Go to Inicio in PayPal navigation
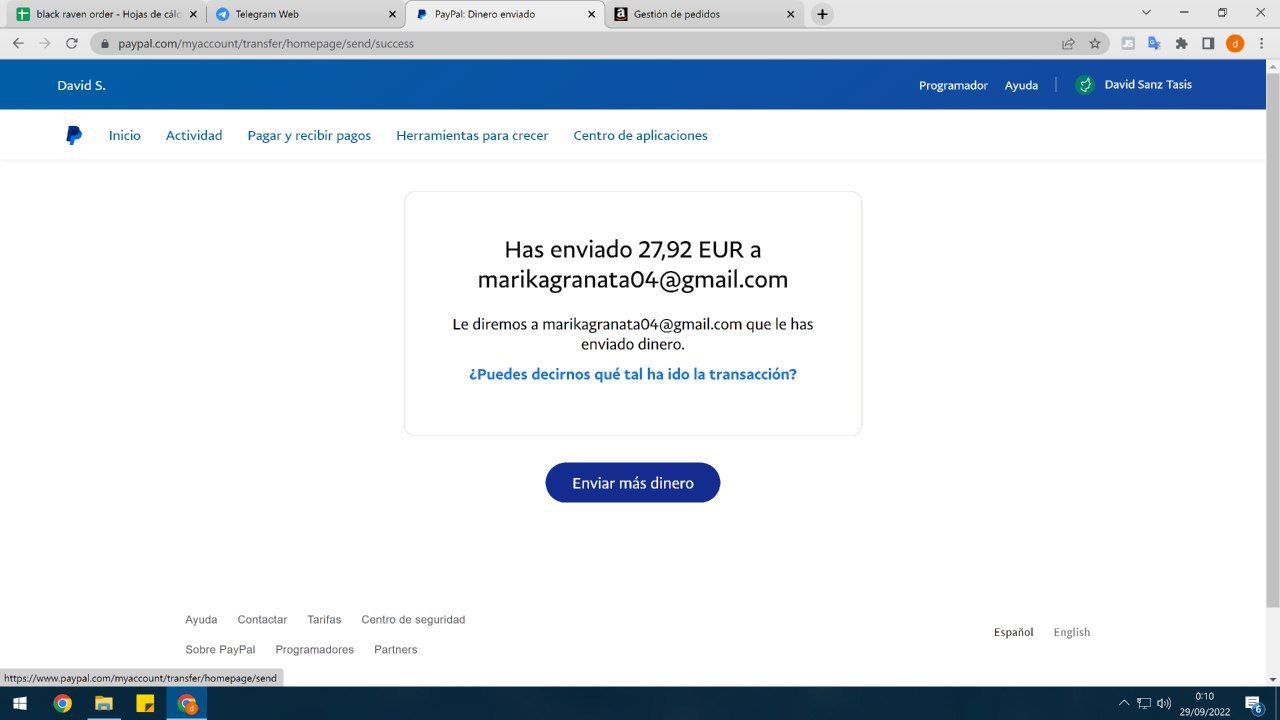 (x=125, y=135)
